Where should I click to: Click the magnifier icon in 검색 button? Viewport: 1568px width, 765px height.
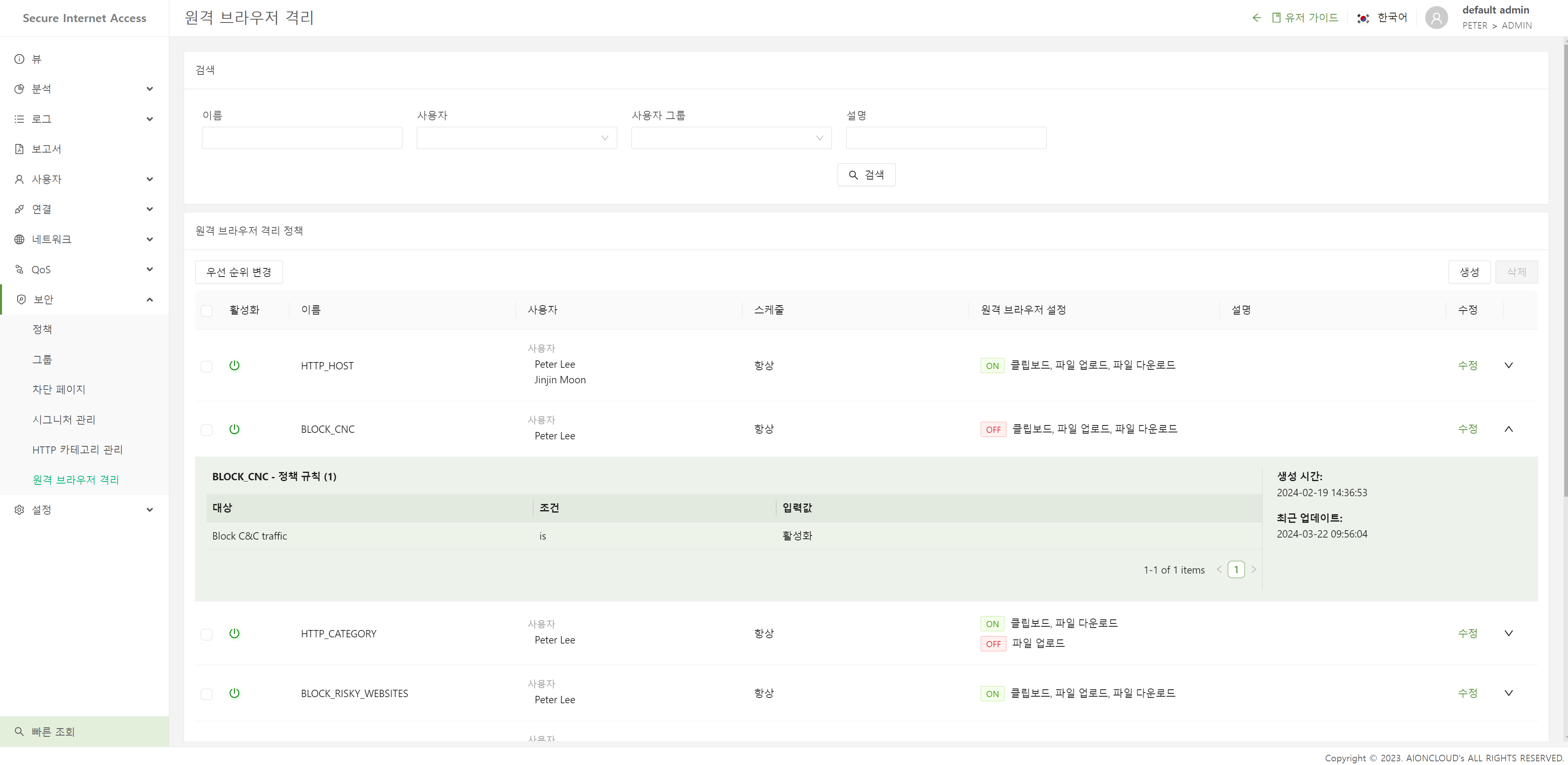pyautogui.click(x=854, y=175)
